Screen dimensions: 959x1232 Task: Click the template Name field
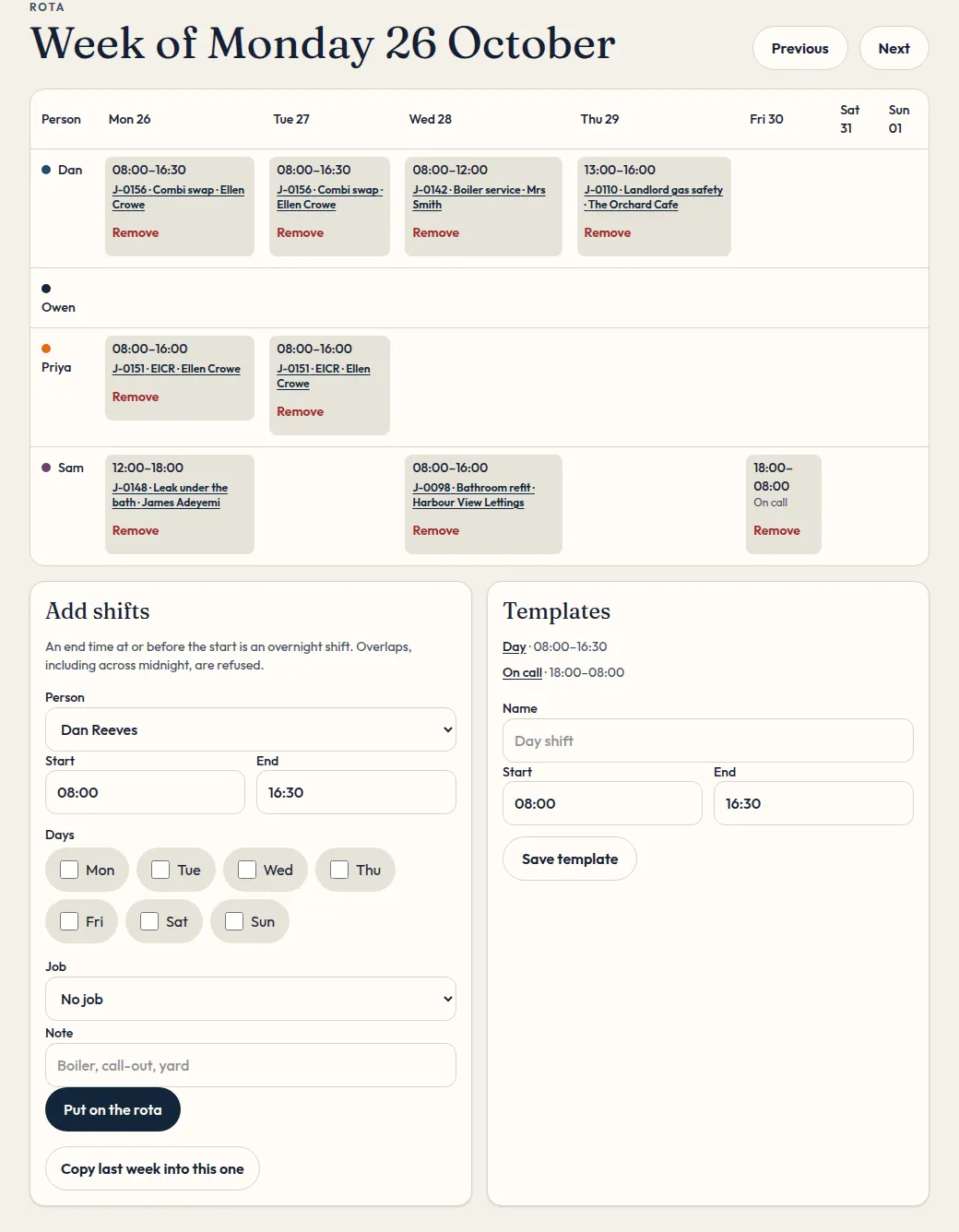tap(708, 740)
